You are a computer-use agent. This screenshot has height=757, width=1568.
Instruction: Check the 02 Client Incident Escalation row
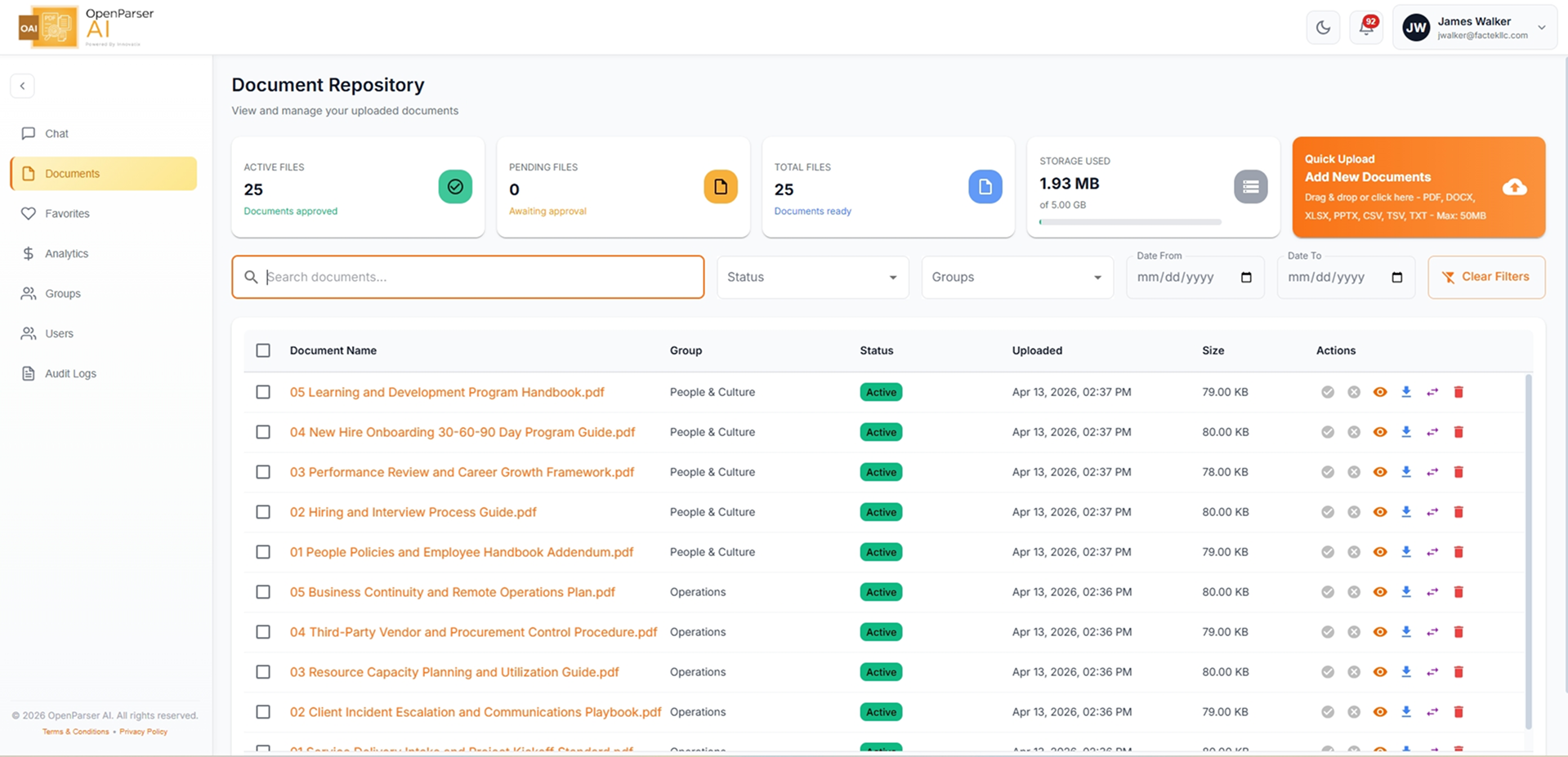tap(263, 712)
